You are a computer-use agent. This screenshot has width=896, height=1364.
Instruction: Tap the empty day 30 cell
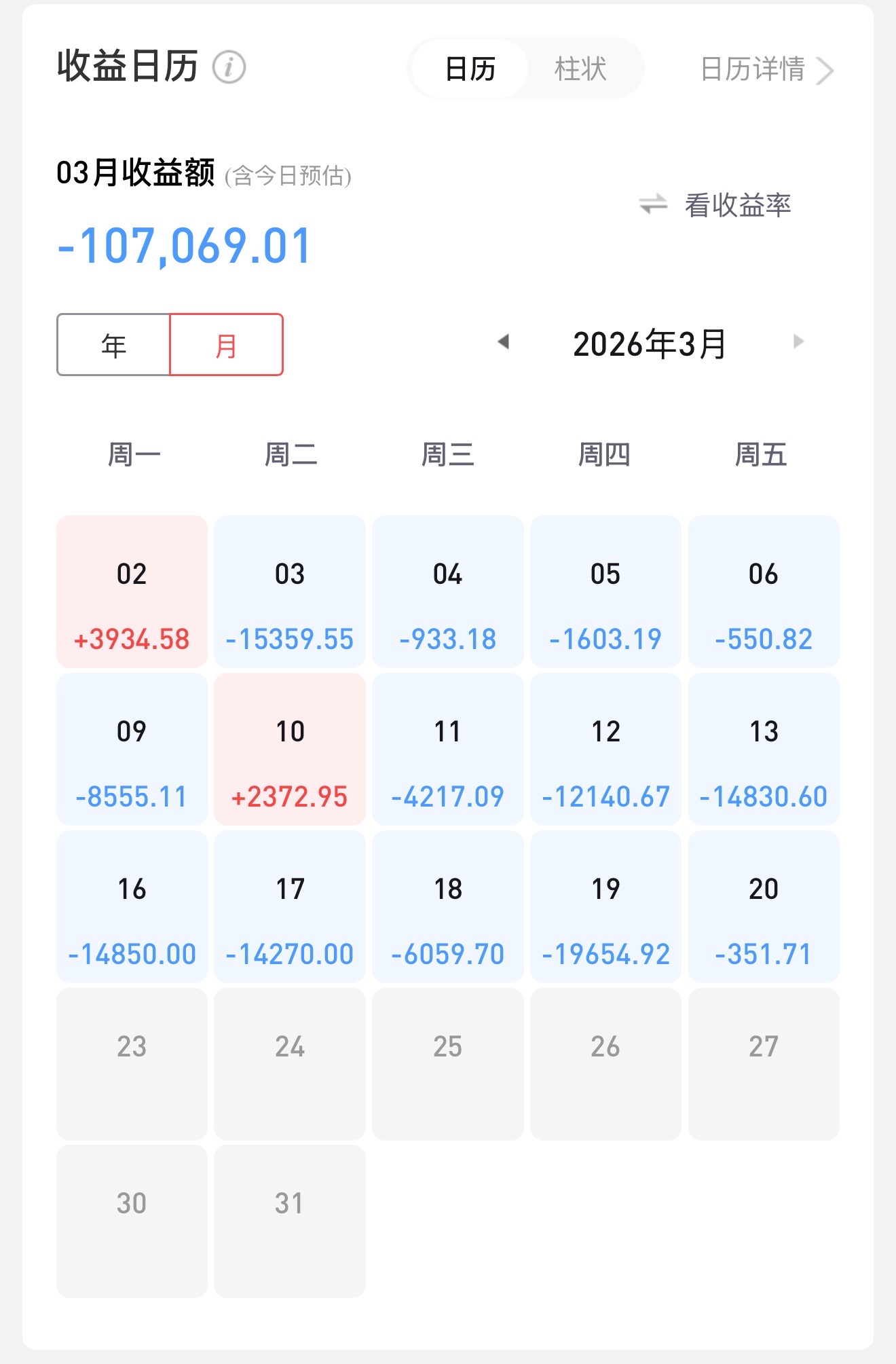[x=132, y=1221]
